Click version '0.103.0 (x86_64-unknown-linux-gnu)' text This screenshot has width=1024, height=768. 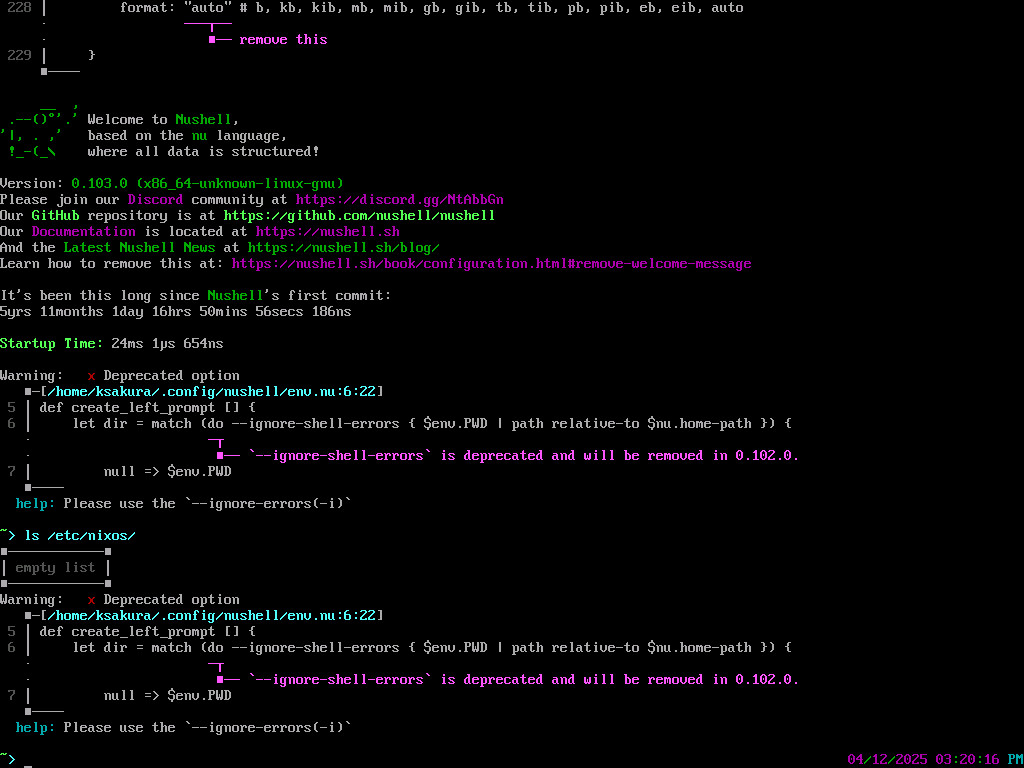[x=208, y=184]
